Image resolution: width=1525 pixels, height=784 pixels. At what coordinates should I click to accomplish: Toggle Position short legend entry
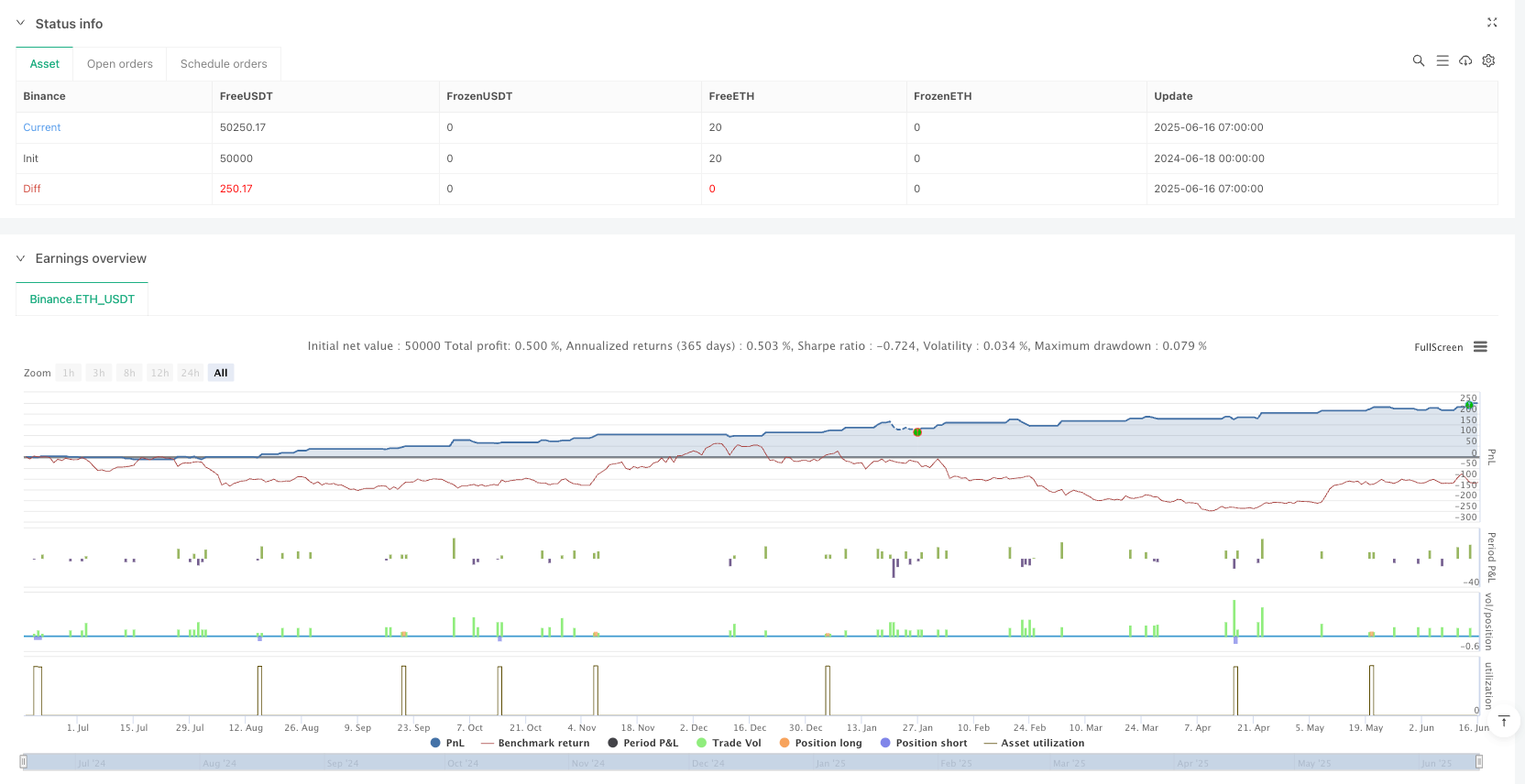coord(923,743)
